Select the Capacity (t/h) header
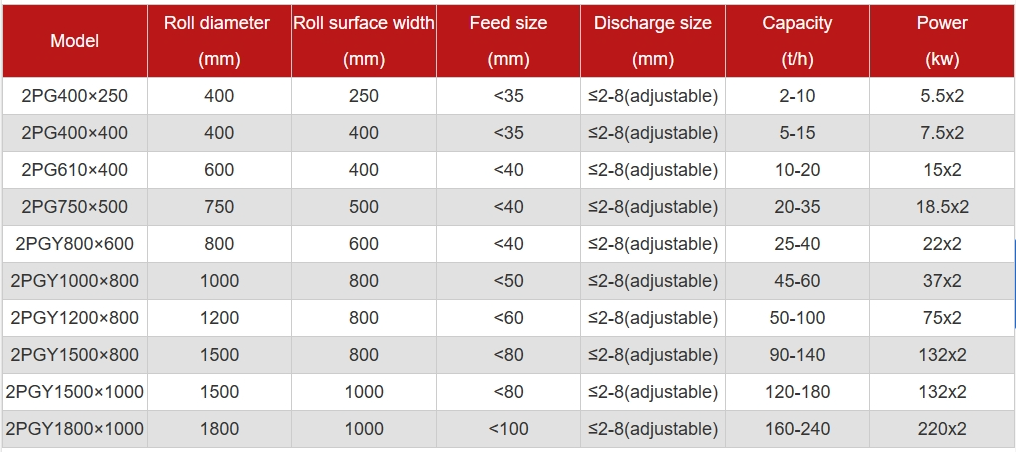Image resolution: width=1016 pixels, height=452 pixels. 797,41
